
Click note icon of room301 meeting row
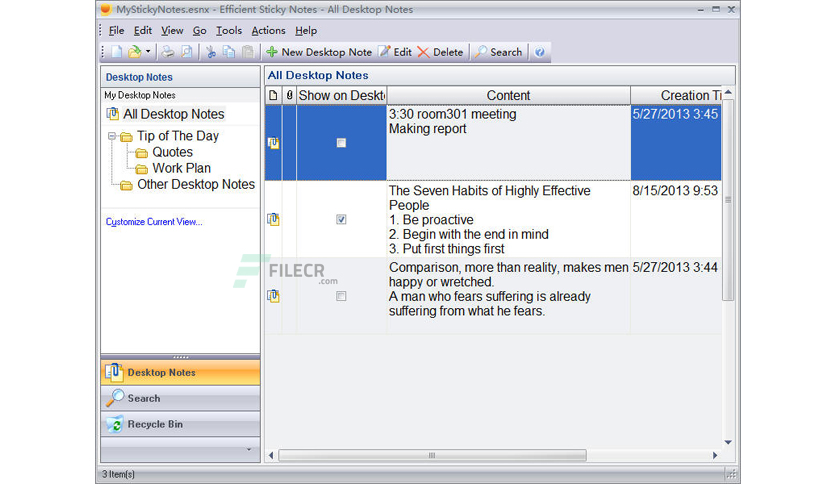(274, 143)
